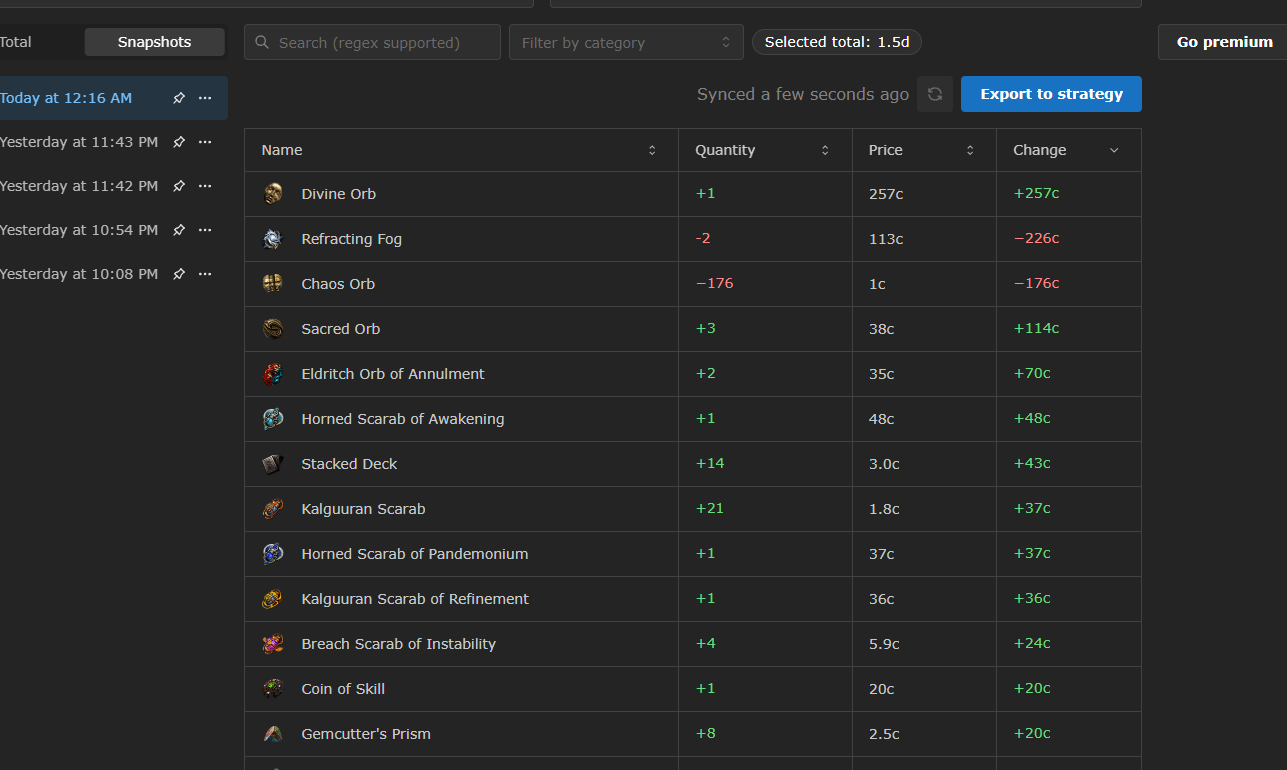Pin the Today at 12:16 AM snapshot

(179, 98)
